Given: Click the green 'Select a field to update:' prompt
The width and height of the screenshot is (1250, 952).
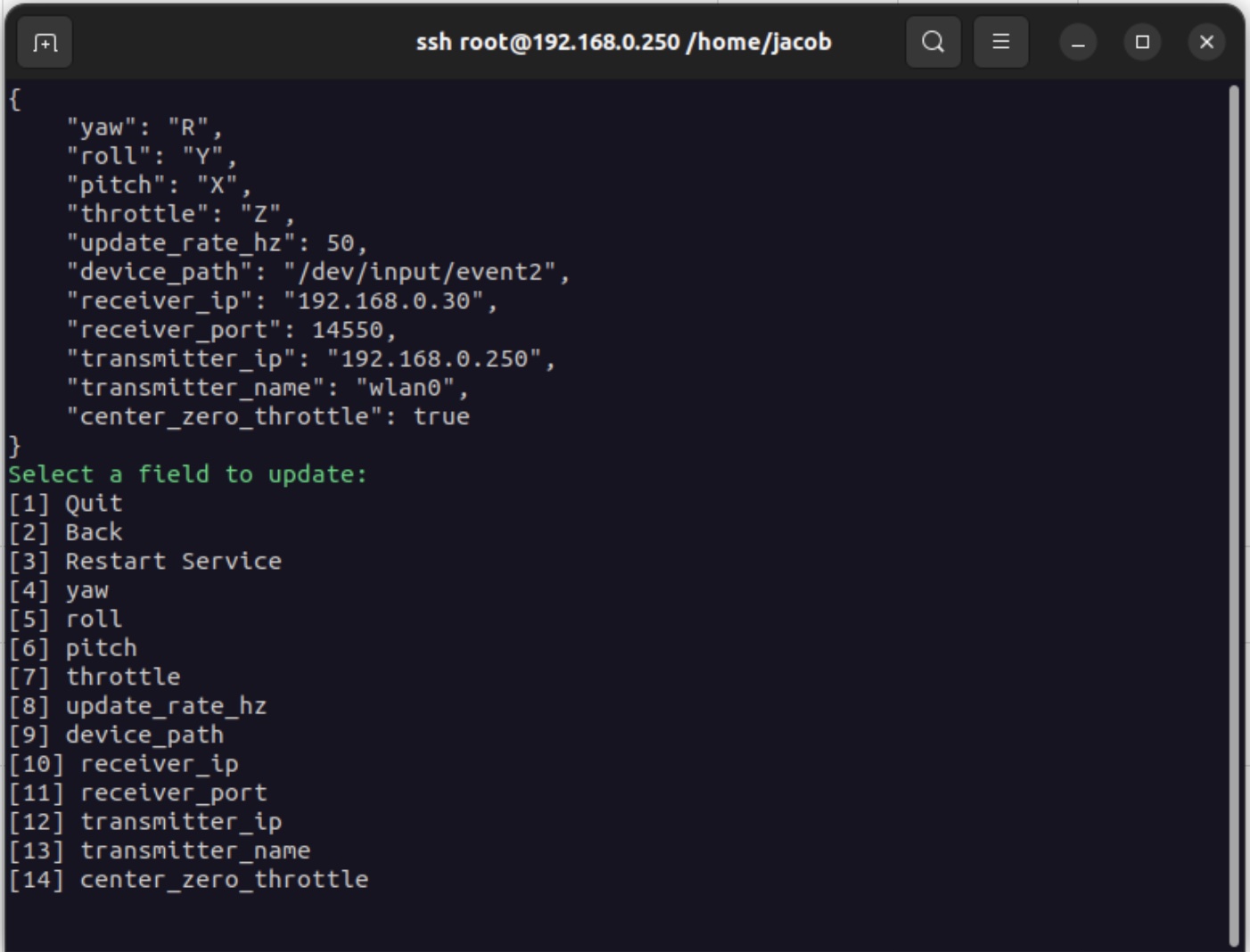Looking at the screenshot, I should coord(187,474).
